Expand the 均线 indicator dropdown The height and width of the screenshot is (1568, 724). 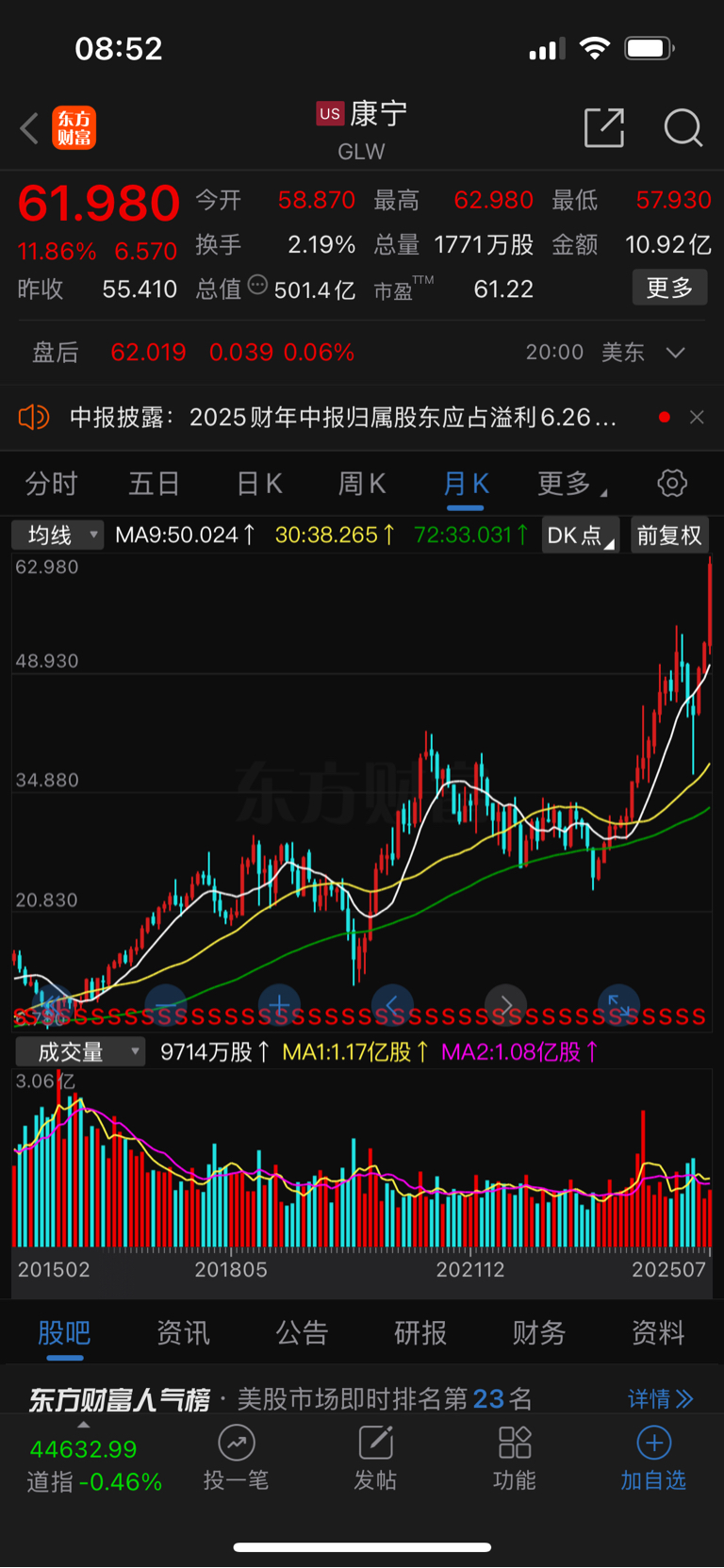(58, 536)
